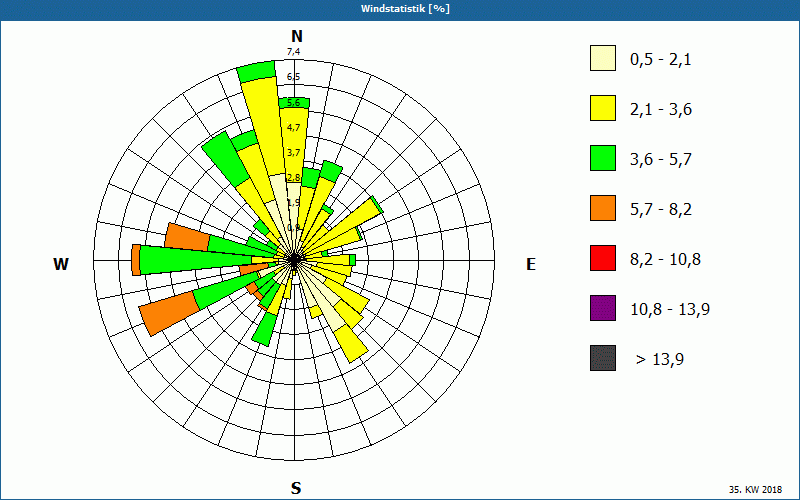Click the pale yellow 0,5 - 2,1 swatch

tap(603, 58)
